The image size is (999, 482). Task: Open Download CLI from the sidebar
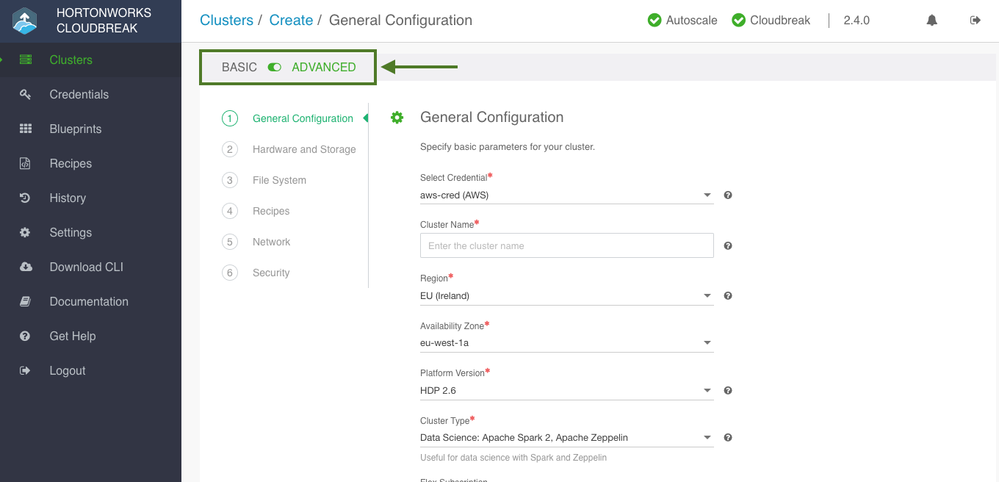point(86,267)
